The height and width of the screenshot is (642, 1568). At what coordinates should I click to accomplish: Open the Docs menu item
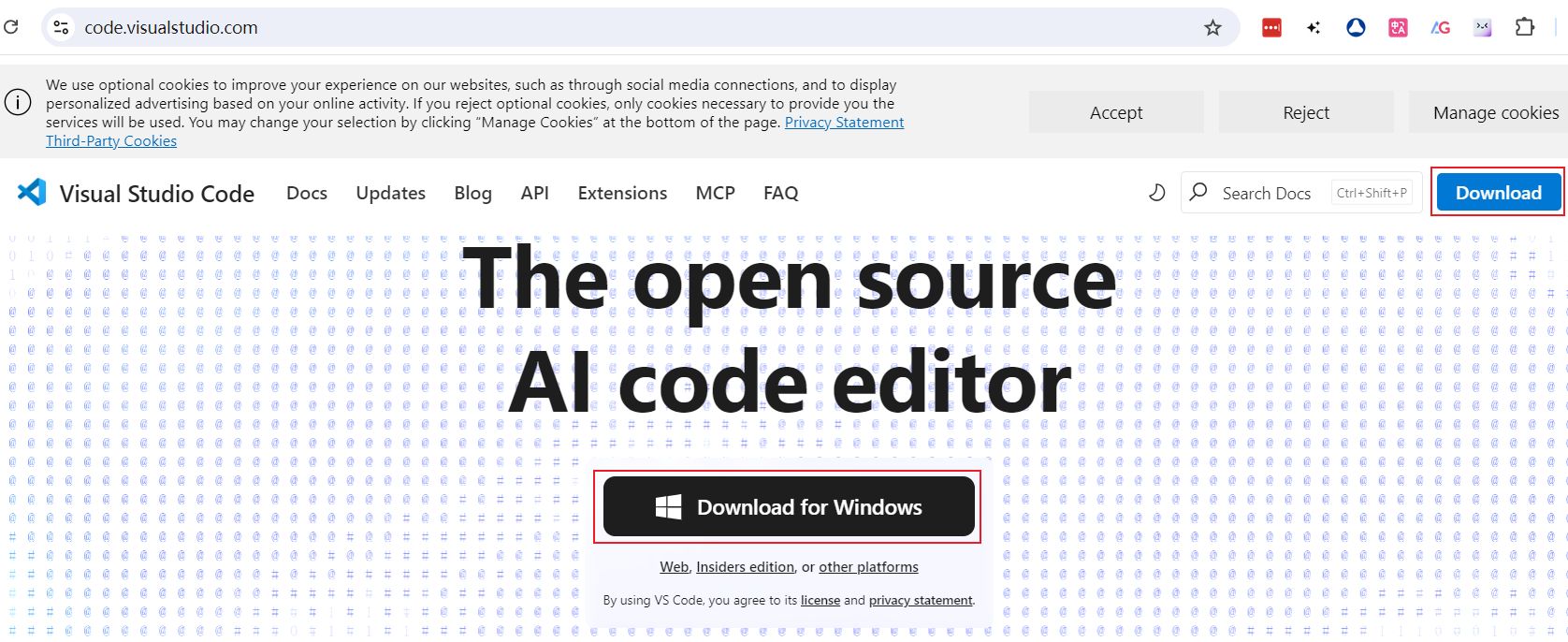[x=307, y=193]
